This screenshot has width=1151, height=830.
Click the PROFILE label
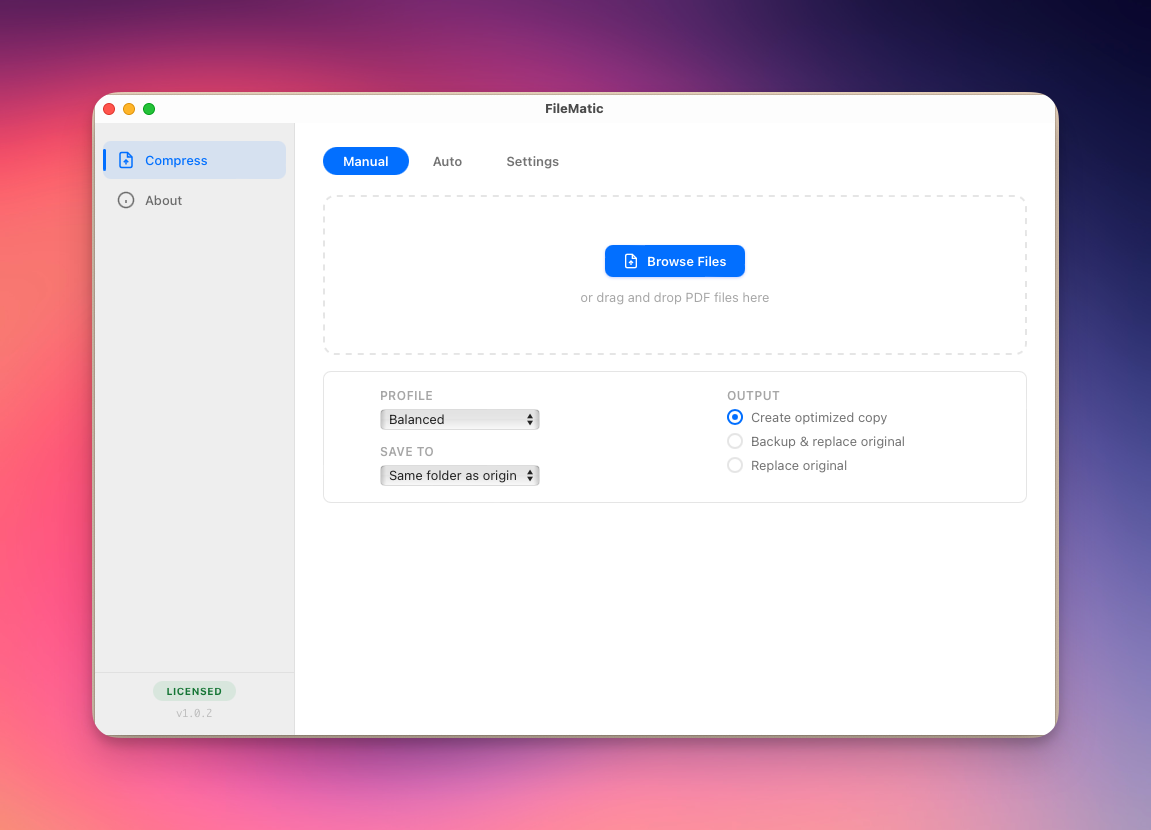pyautogui.click(x=406, y=396)
